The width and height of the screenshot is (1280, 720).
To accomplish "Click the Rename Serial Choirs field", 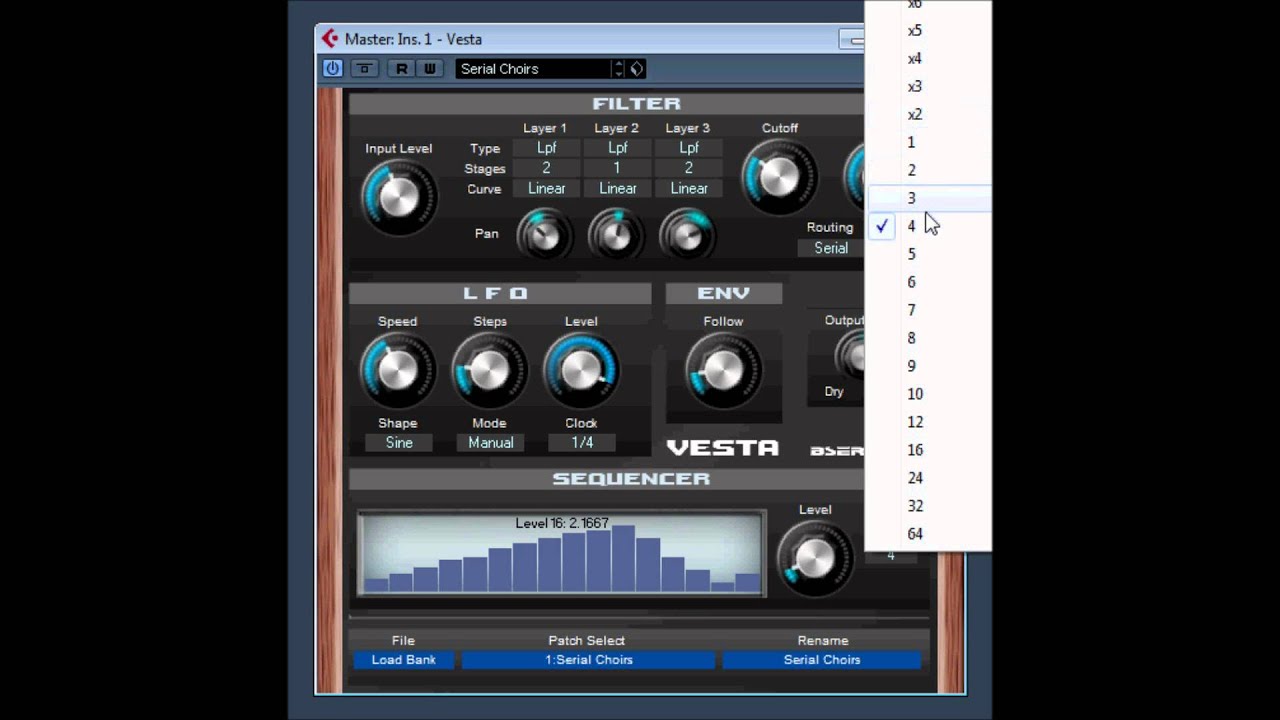I will 822,660.
